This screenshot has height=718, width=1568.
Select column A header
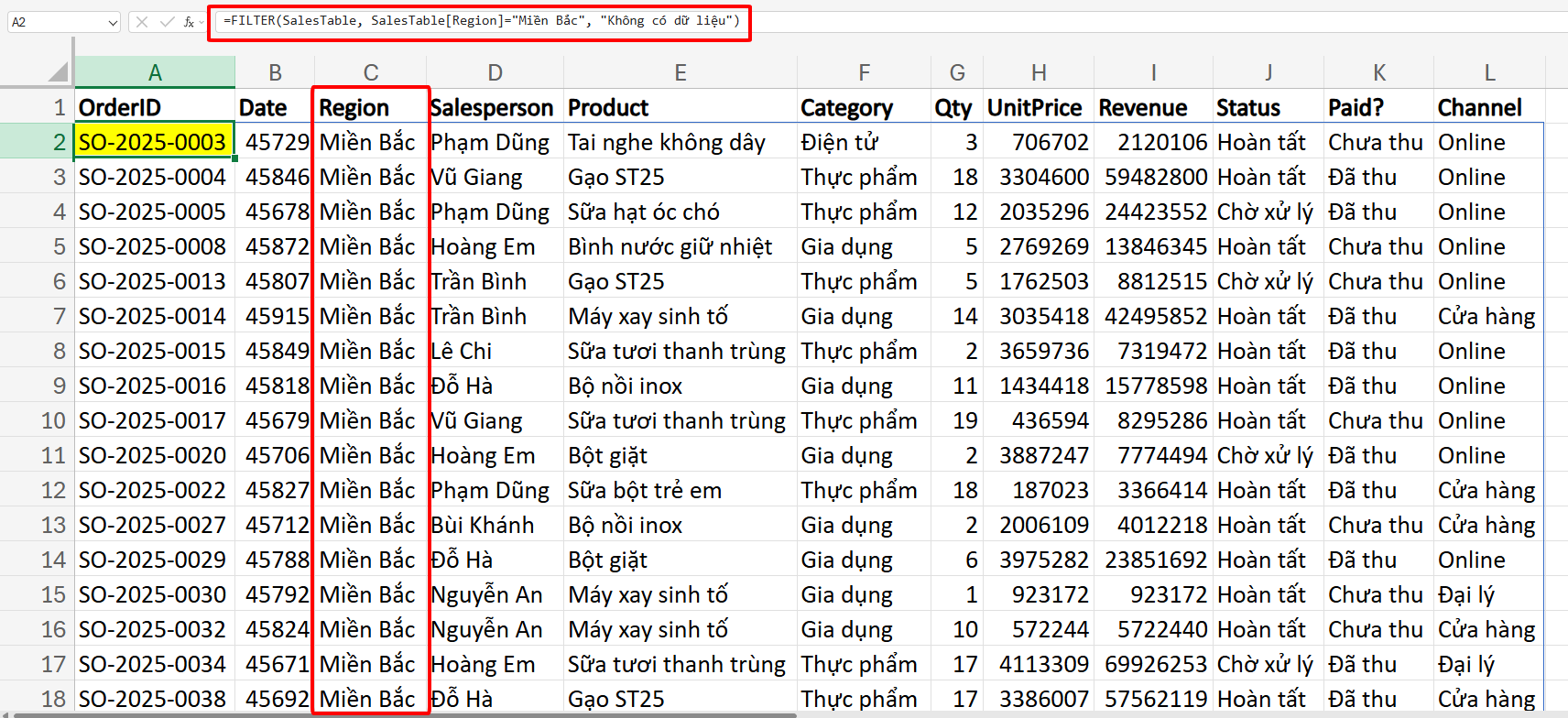point(155,72)
